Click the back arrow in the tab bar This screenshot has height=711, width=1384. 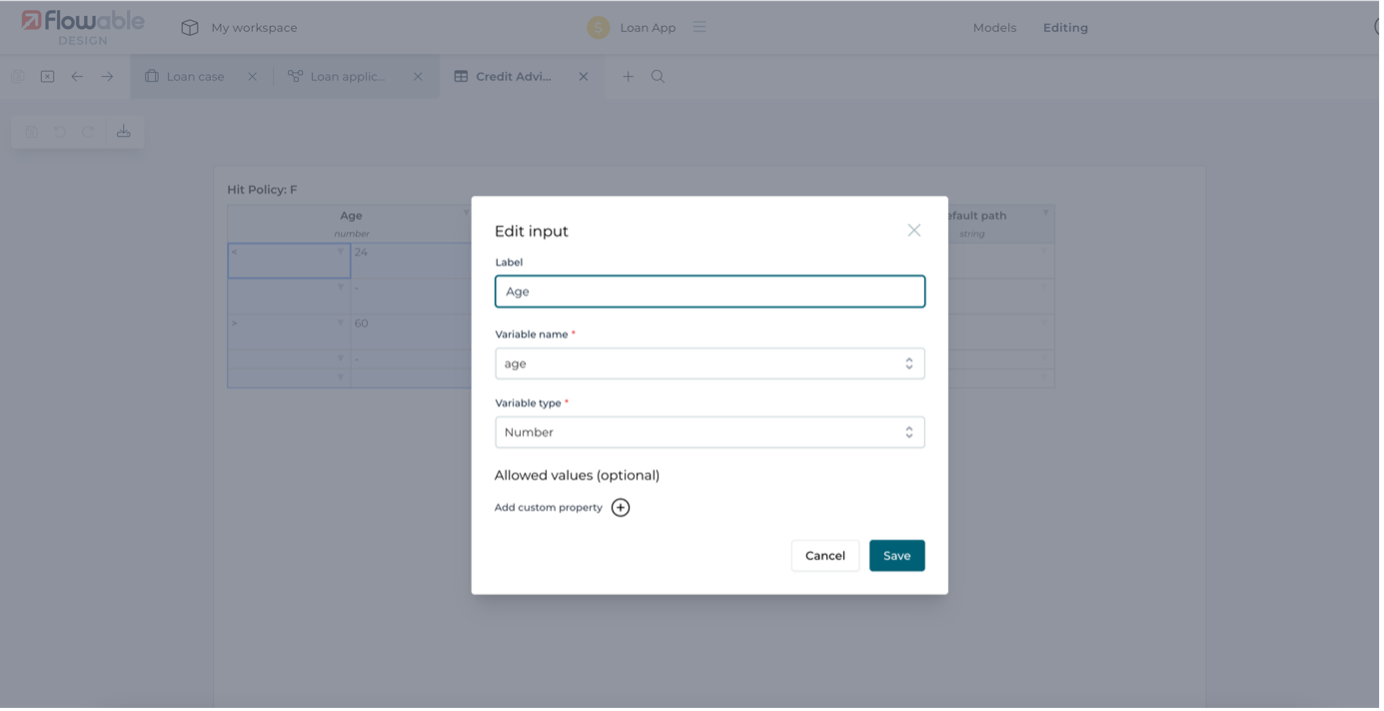77,75
